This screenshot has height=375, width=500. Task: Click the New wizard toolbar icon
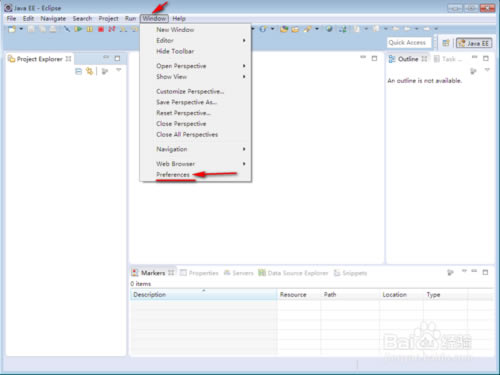tap(12, 29)
